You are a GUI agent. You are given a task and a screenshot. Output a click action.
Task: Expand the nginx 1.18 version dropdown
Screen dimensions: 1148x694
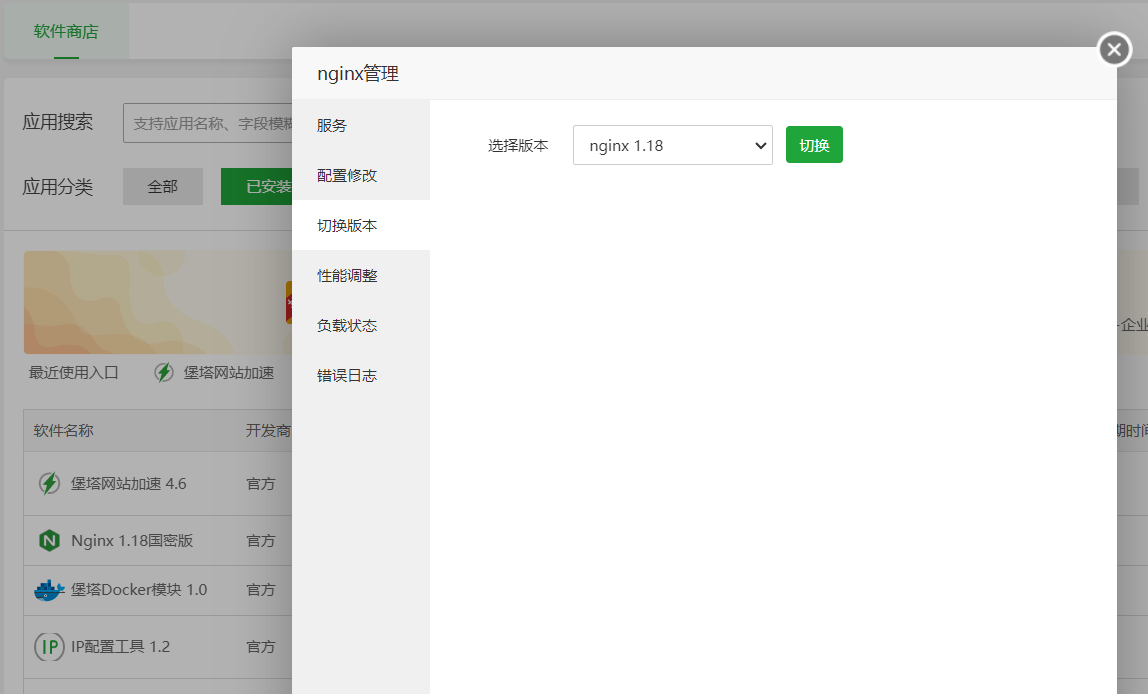pyautogui.click(x=672, y=145)
